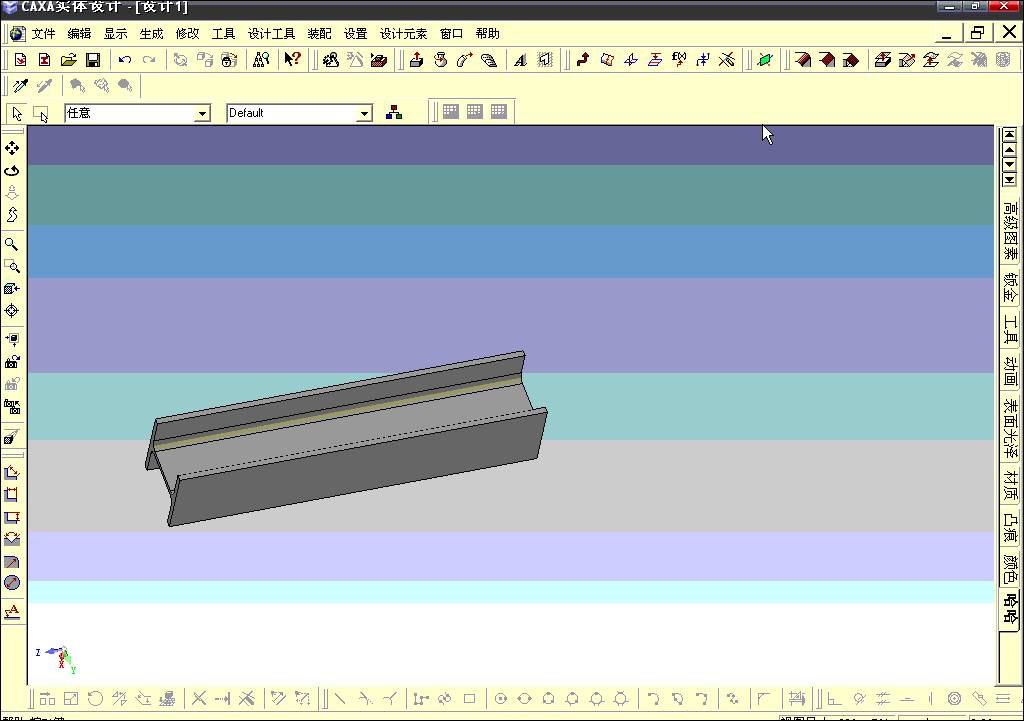Toggle the third grid layout button
Screen dimensions: 1024x721
[498, 112]
